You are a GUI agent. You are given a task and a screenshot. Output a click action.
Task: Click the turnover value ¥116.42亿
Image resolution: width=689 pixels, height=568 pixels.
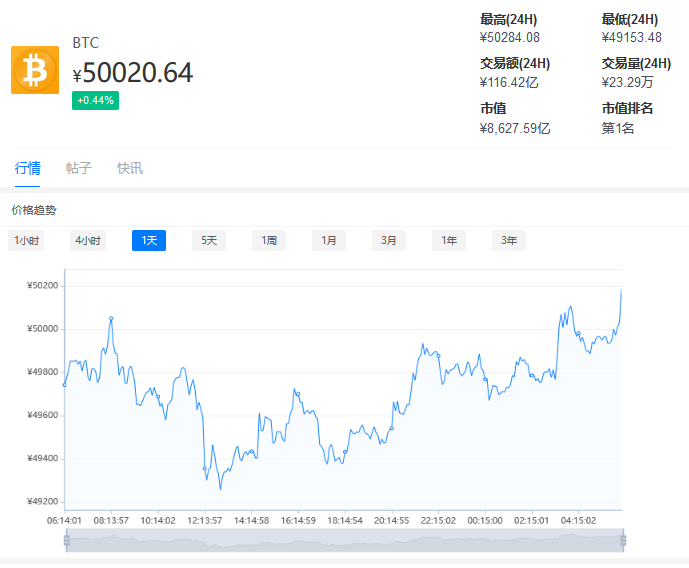pos(509,83)
